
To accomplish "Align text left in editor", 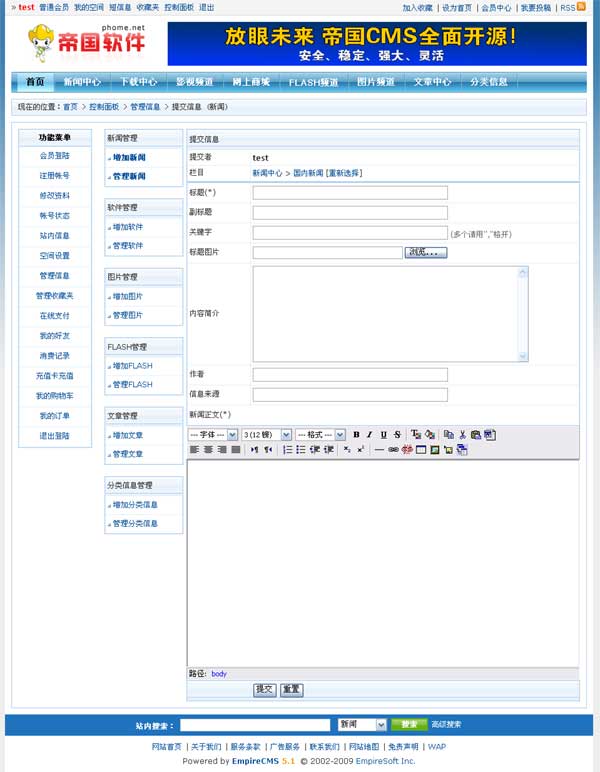I will pyautogui.click(x=194, y=450).
